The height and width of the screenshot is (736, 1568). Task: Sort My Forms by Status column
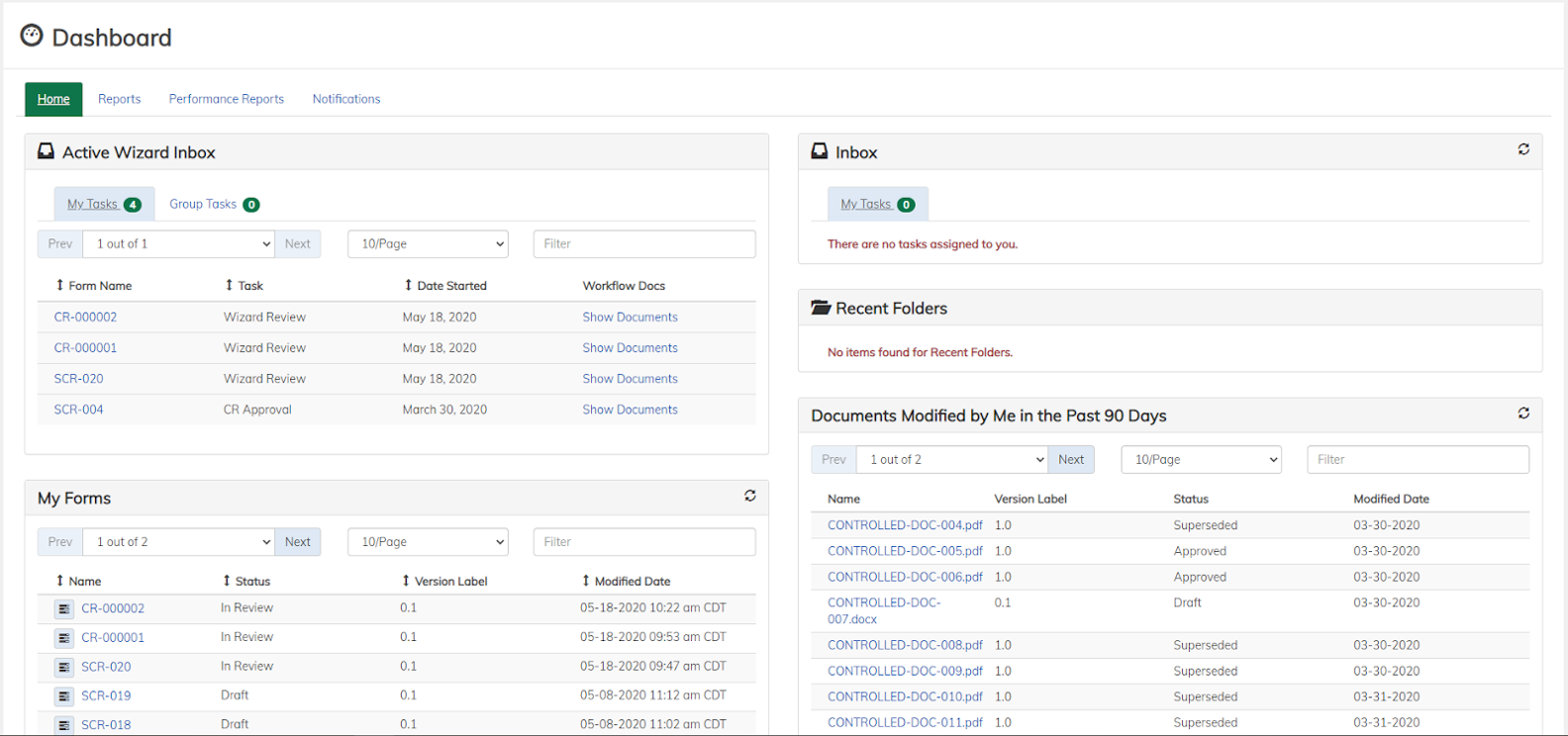246,582
